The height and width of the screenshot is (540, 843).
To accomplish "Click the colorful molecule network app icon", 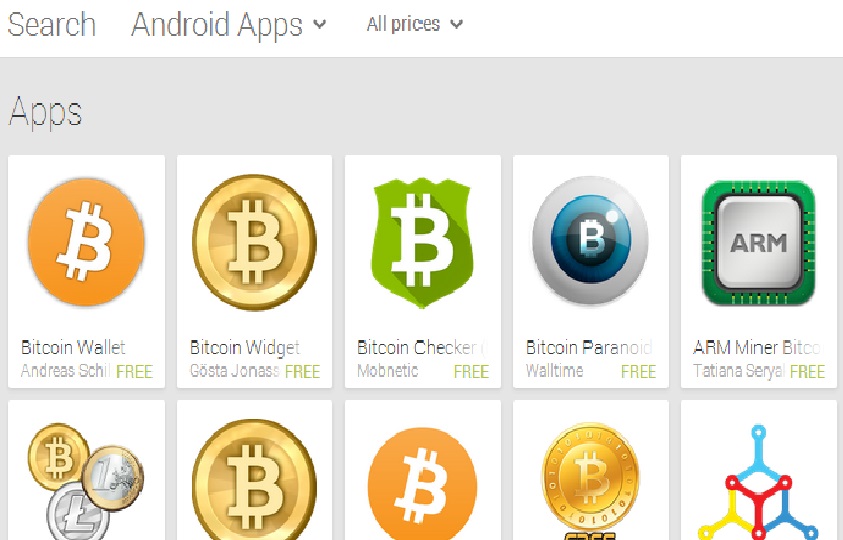I will click(x=759, y=482).
